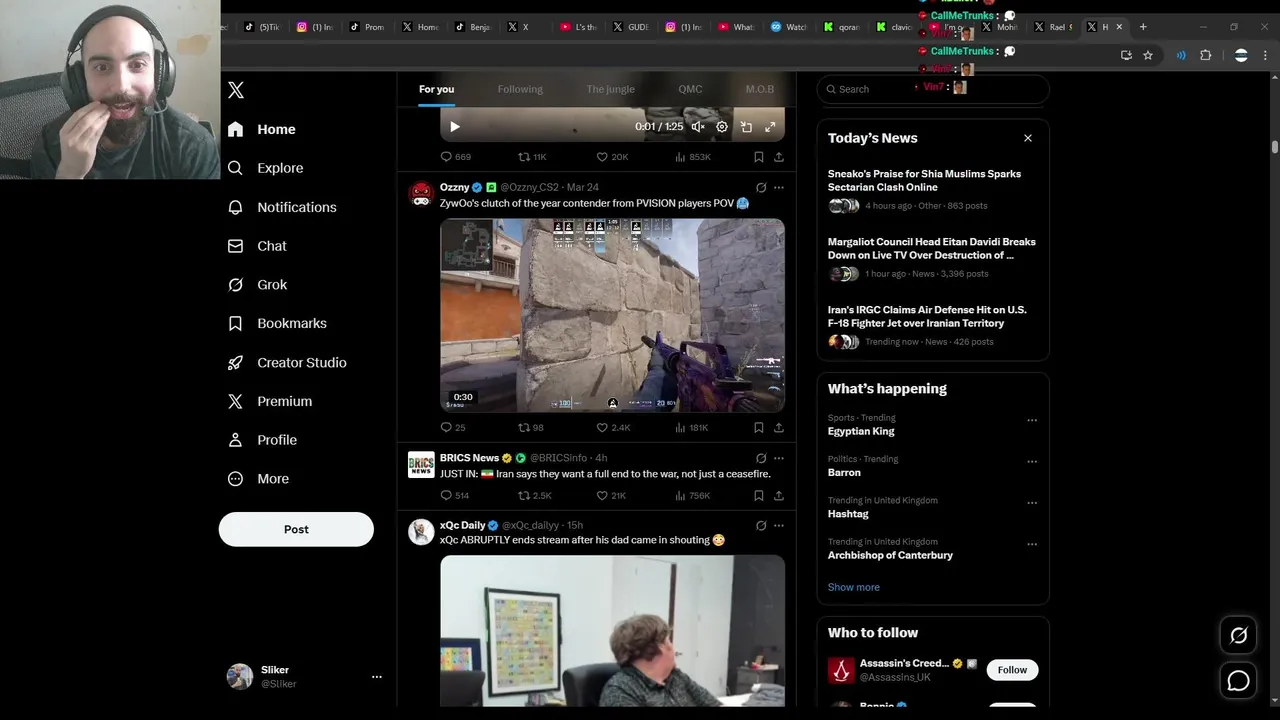Open more options on BRICS News post
Image resolution: width=1280 pixels, height=720 pixels.
click(779, 458)
